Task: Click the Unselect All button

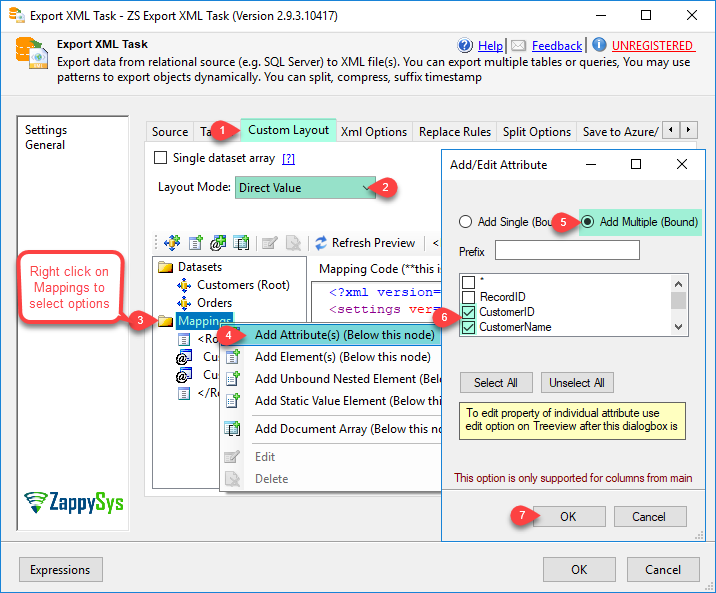Action: pos(577,383)
